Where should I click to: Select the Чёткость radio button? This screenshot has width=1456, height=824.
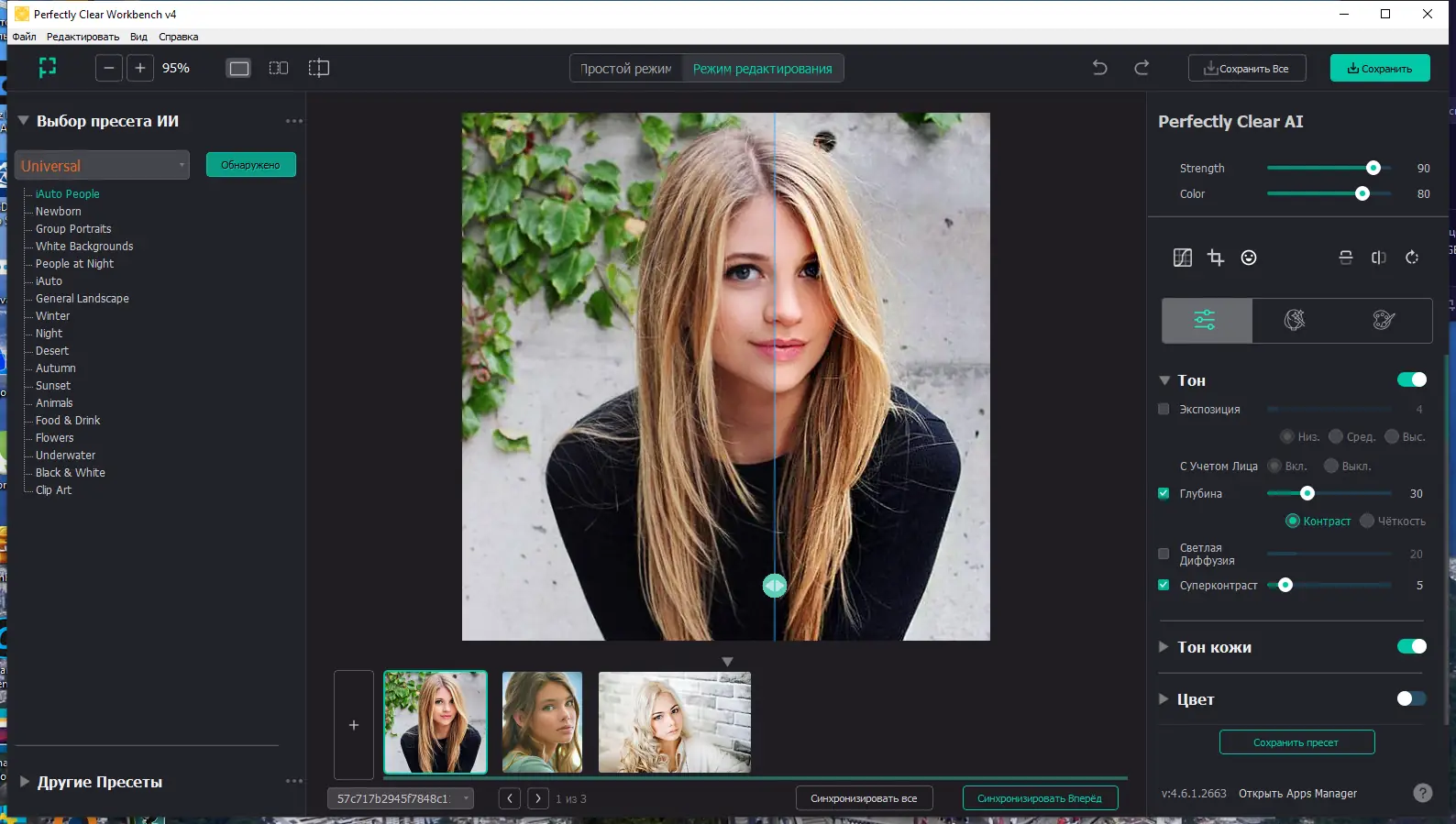[1367, 521]
